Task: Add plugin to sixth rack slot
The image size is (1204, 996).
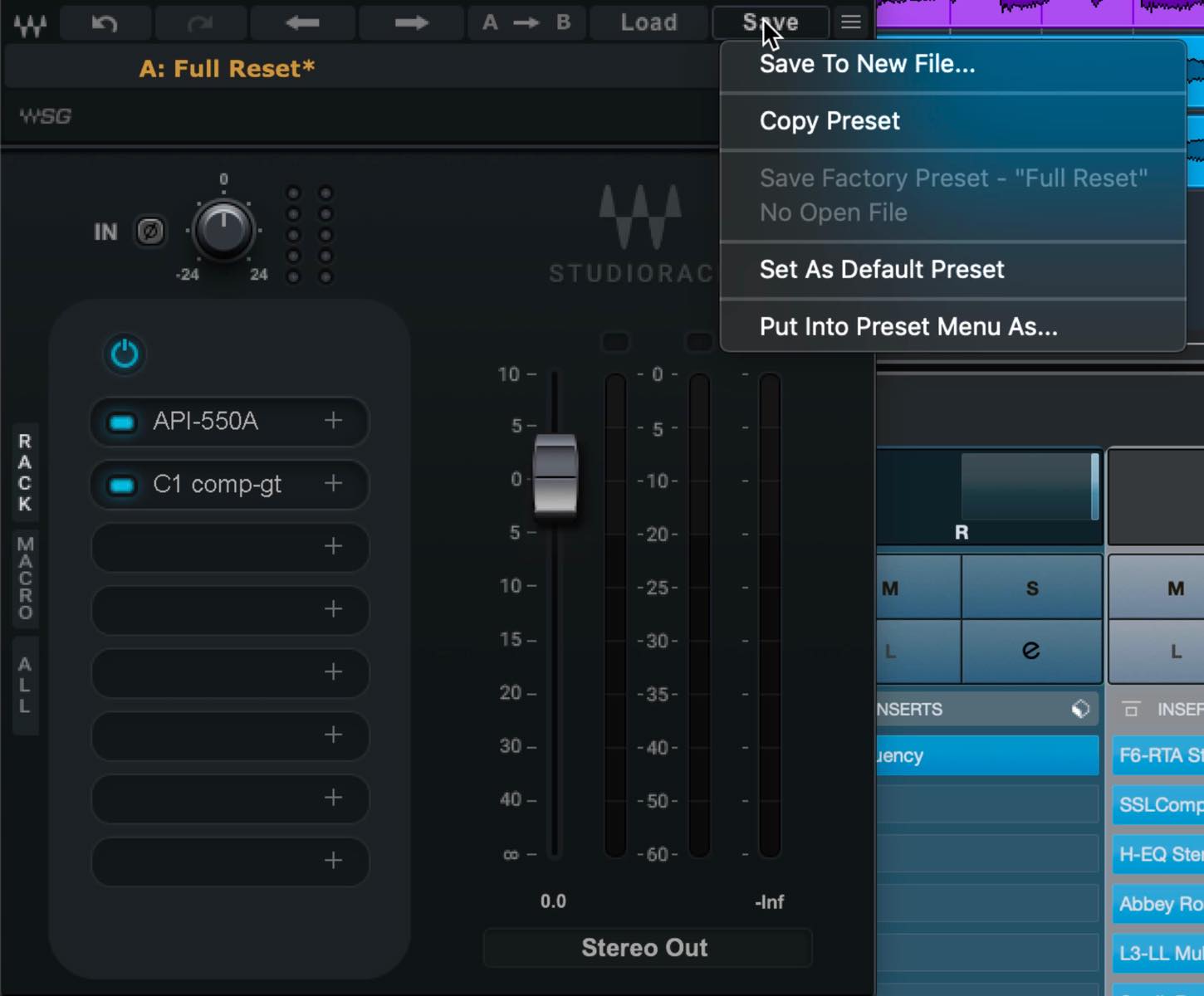Action: pyautogui.click(x=333, y=735)
